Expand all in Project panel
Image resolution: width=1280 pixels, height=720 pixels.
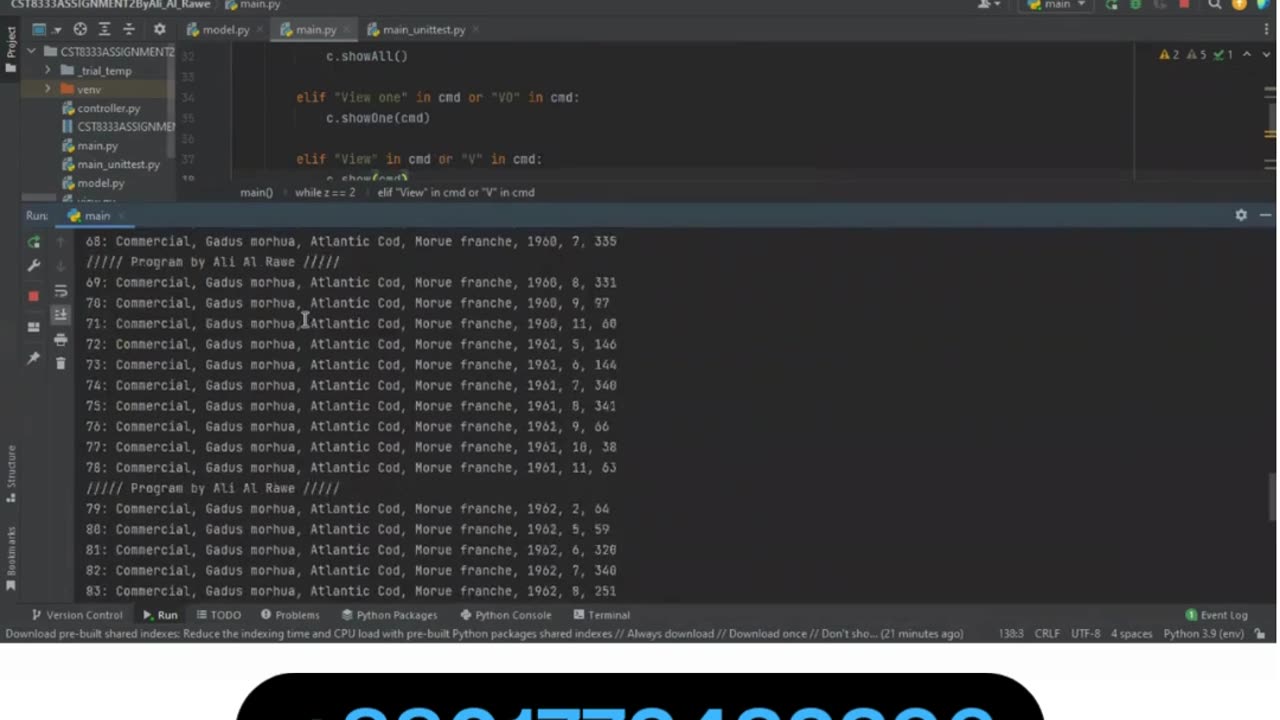[x=104, y=29]
